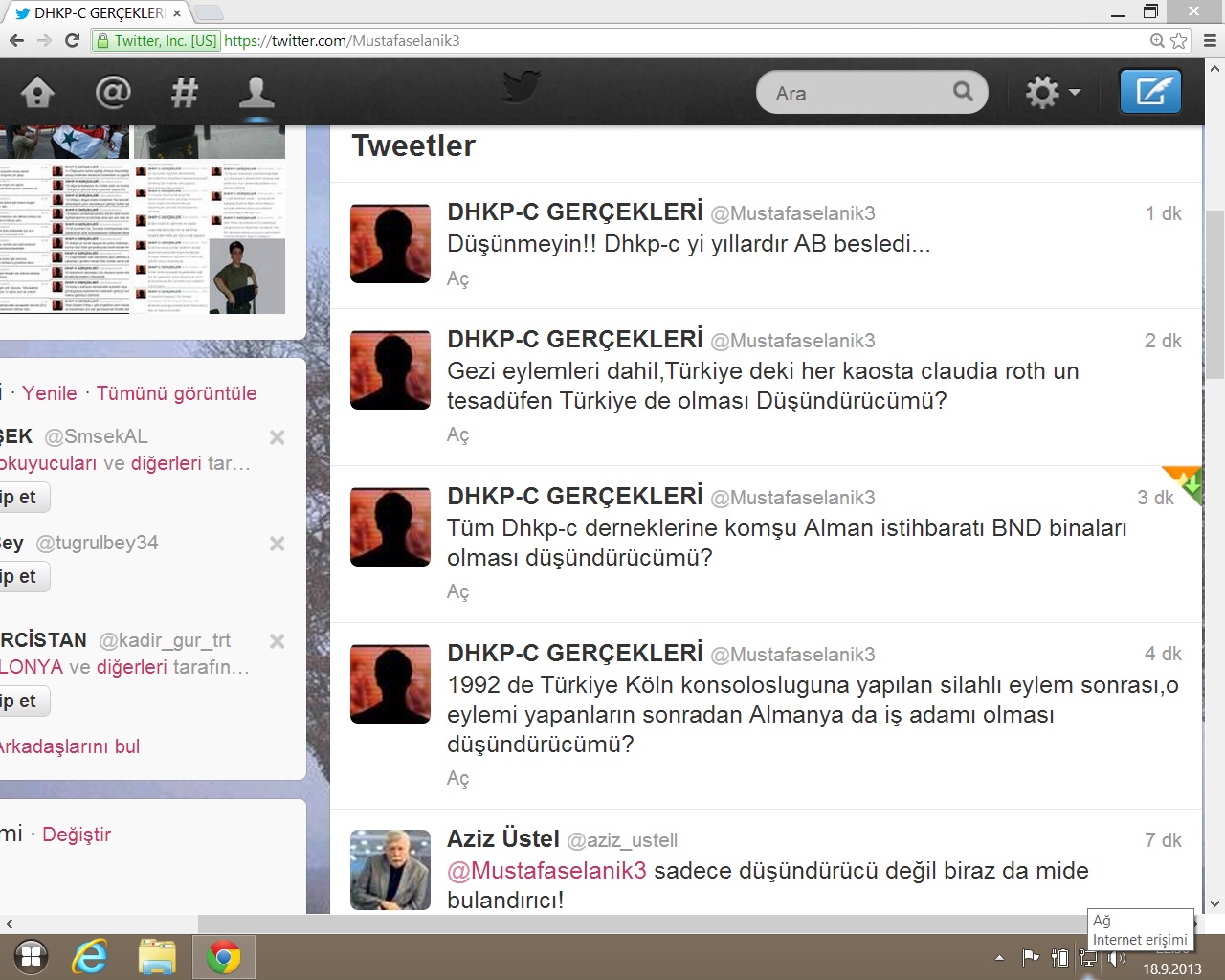Click Yenile to refresh suggestions
1225x980 pixels.
[50, 393]
